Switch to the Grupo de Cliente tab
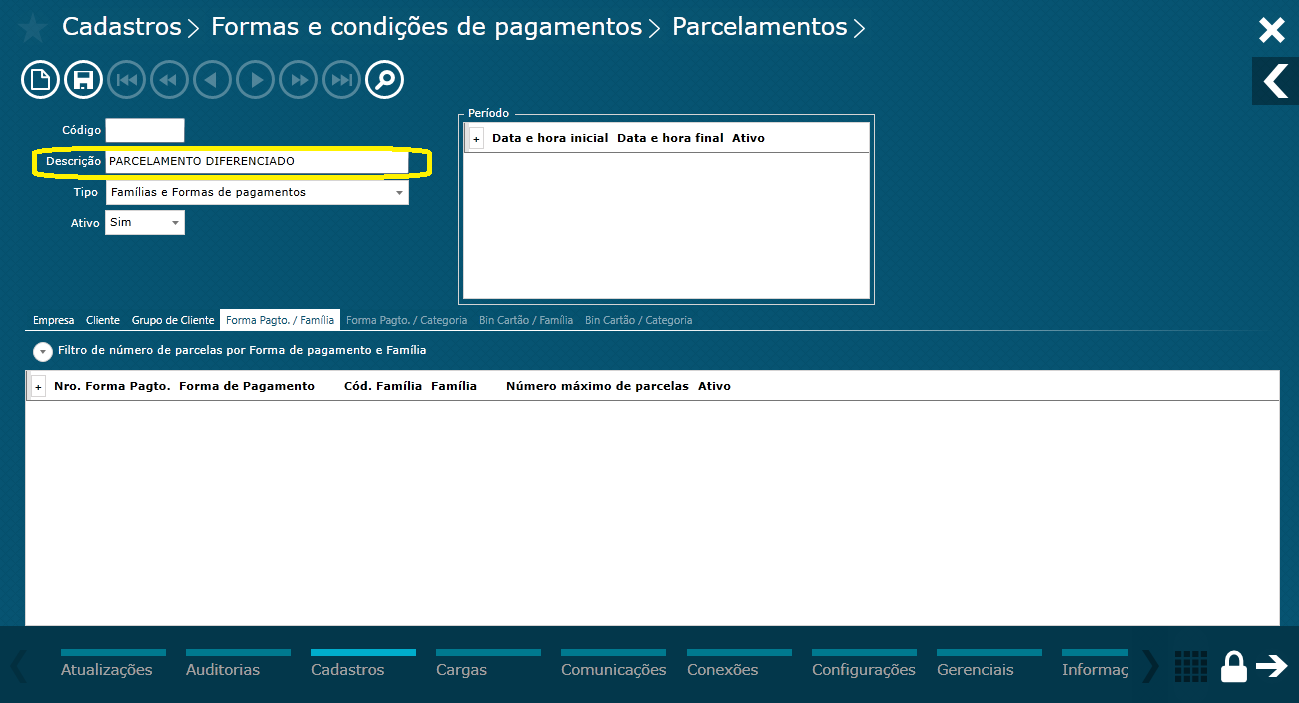Screen dimensions: 1299x703 pos(173,320)
